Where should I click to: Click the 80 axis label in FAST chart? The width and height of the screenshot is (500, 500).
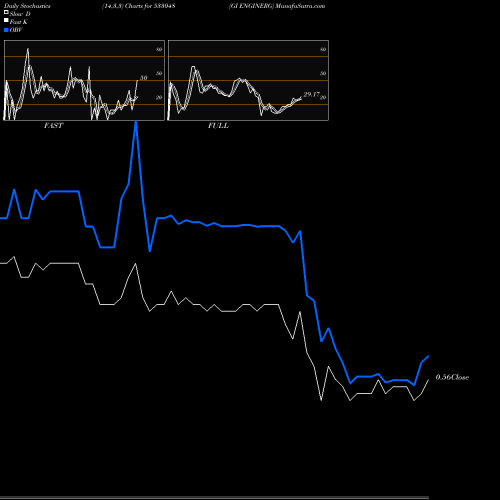pyautogui.click(x=159, y=49)
